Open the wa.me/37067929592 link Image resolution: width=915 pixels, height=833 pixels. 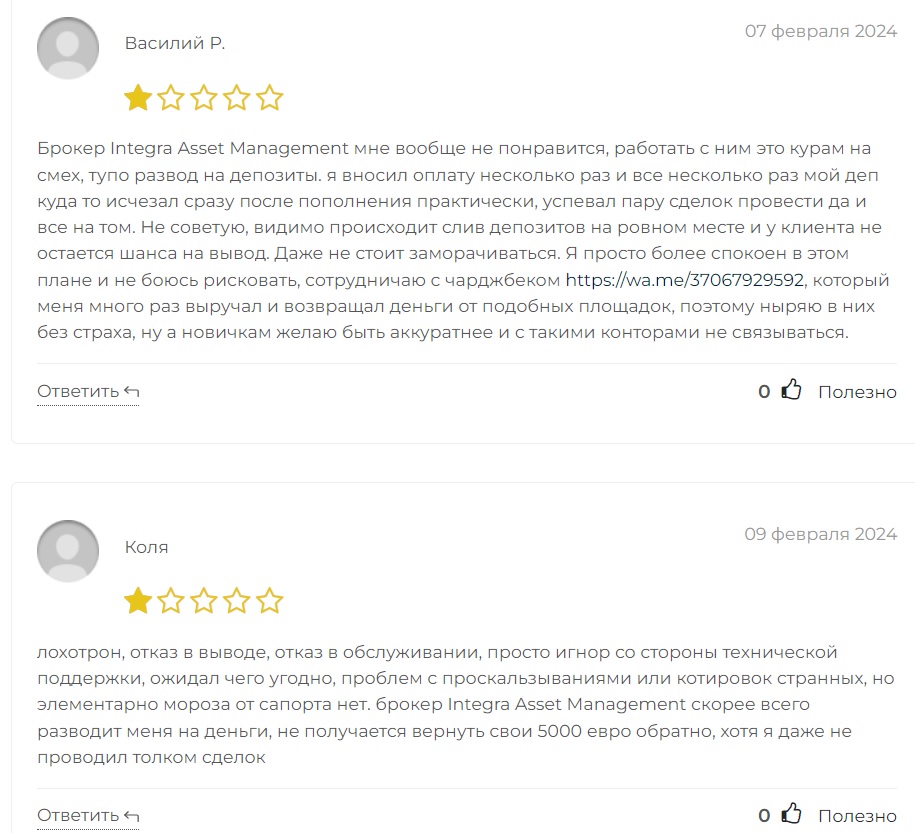685,280
